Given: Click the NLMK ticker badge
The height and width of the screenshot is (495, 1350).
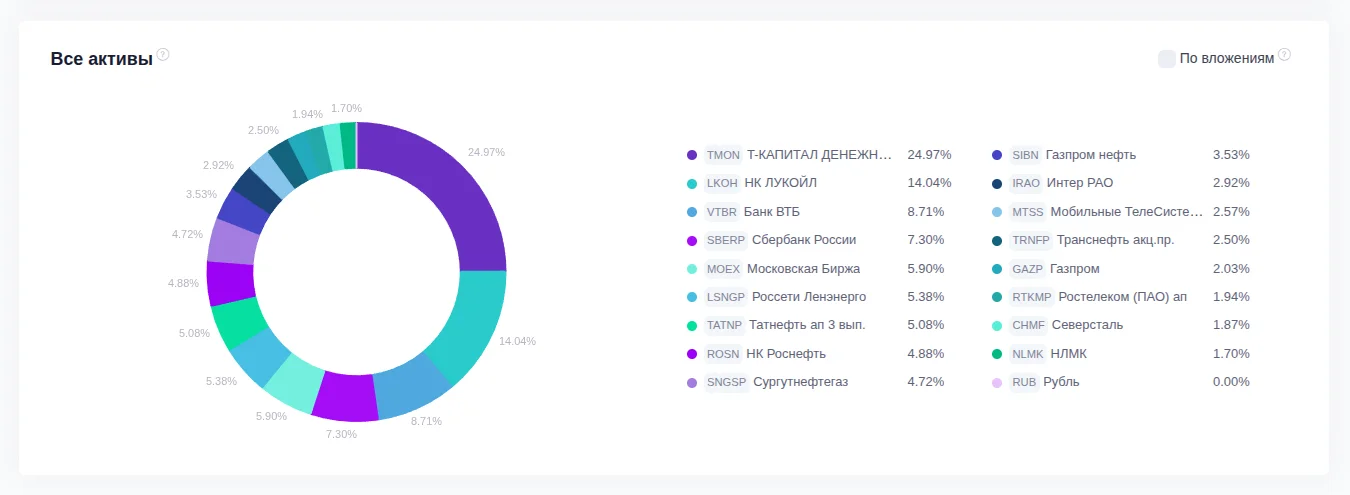Looking at the screenshot, I should [x=1028, y=354].
